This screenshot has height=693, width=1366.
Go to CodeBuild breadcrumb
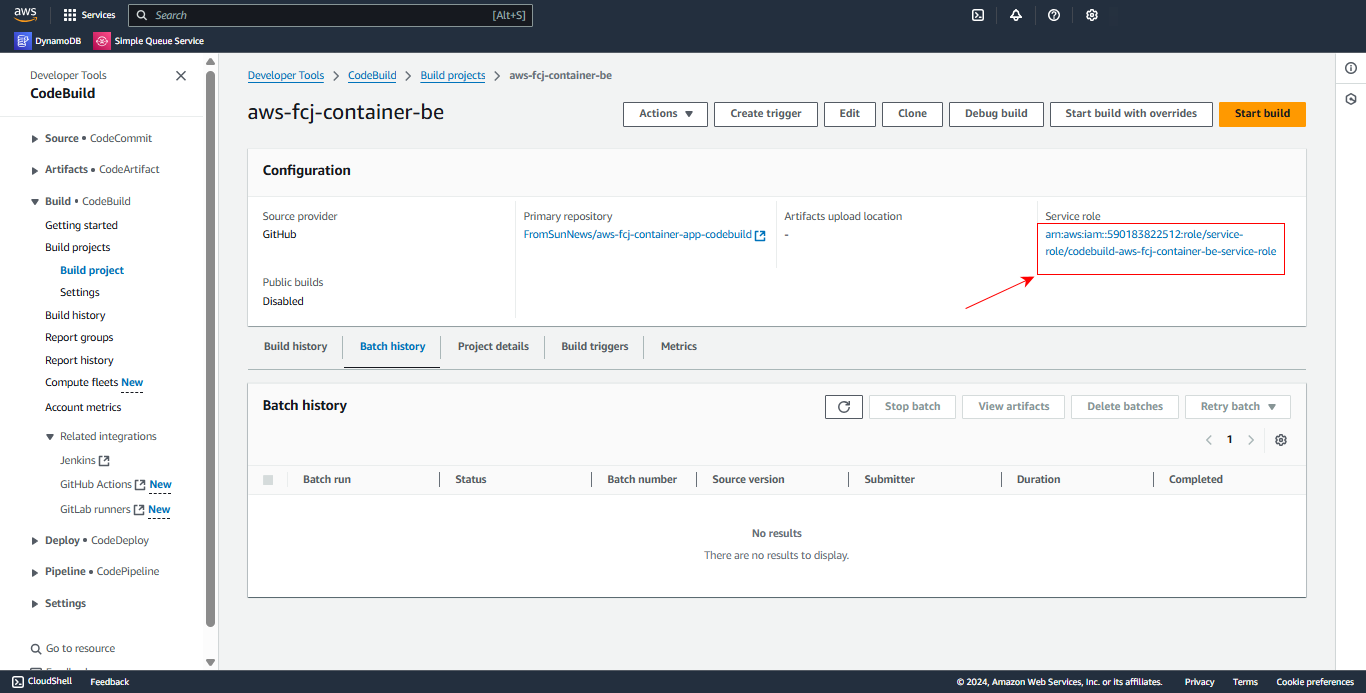(372, 76)
